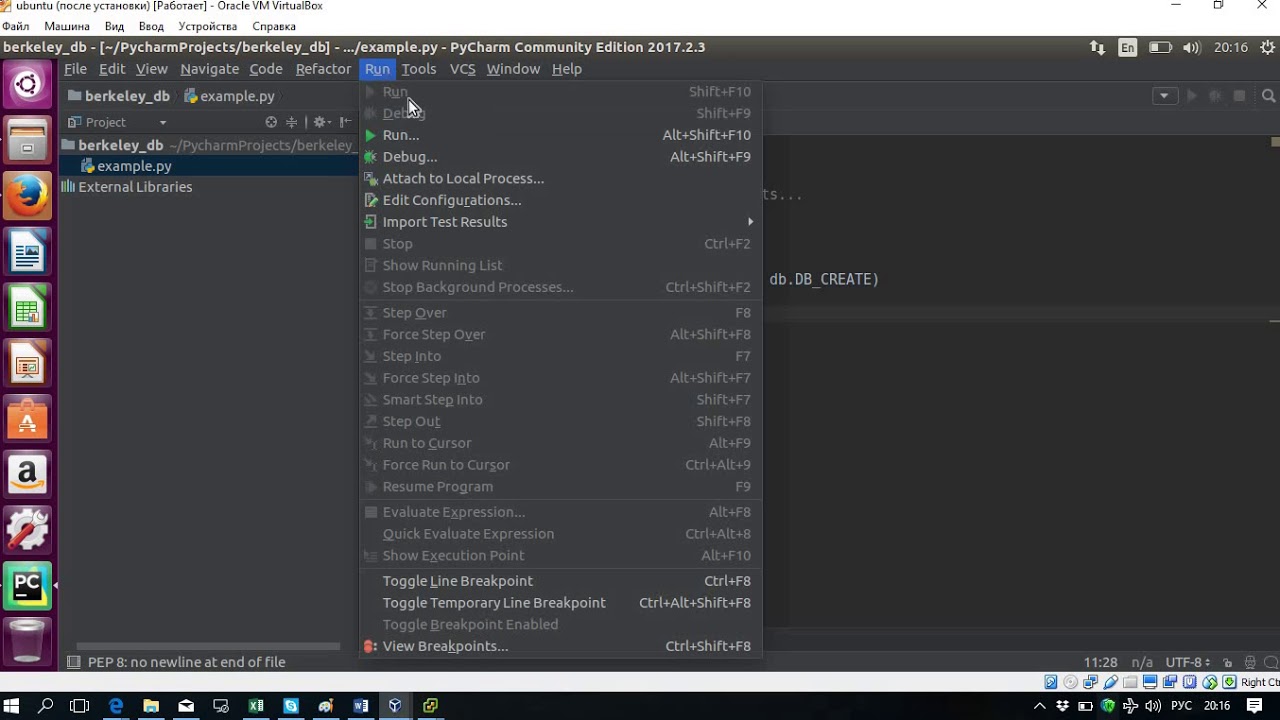
Task: Click the Windows Start button
Action: coord(12,706)
